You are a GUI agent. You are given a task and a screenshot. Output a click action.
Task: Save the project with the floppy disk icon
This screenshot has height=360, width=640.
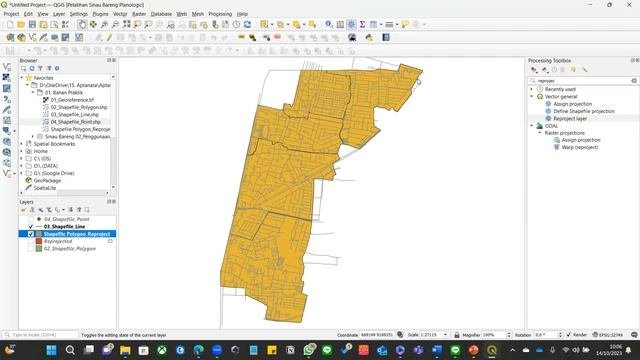[x=32, y=24]
